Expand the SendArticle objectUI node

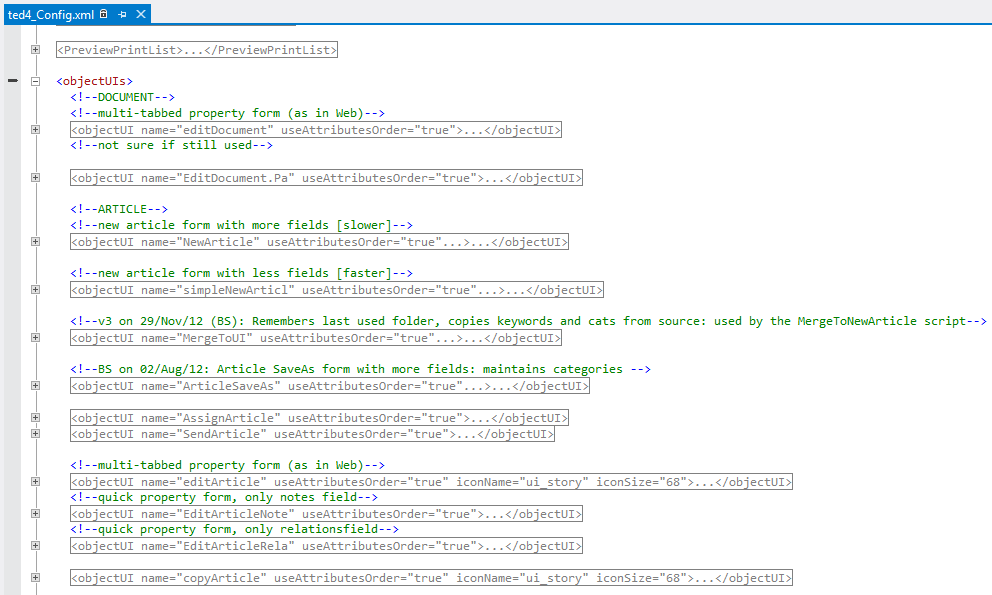pos(35,434)
